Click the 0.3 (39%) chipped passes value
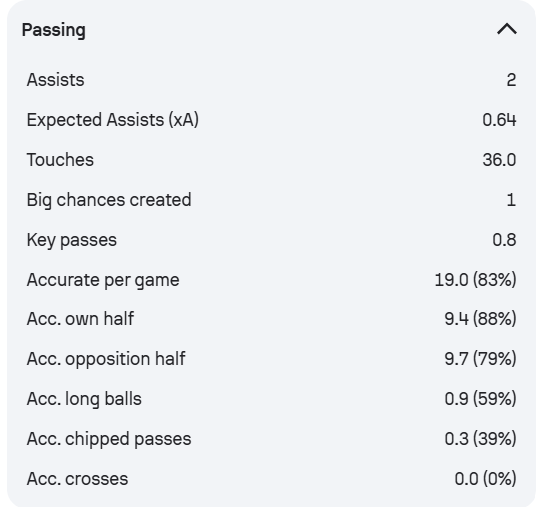 480,439
